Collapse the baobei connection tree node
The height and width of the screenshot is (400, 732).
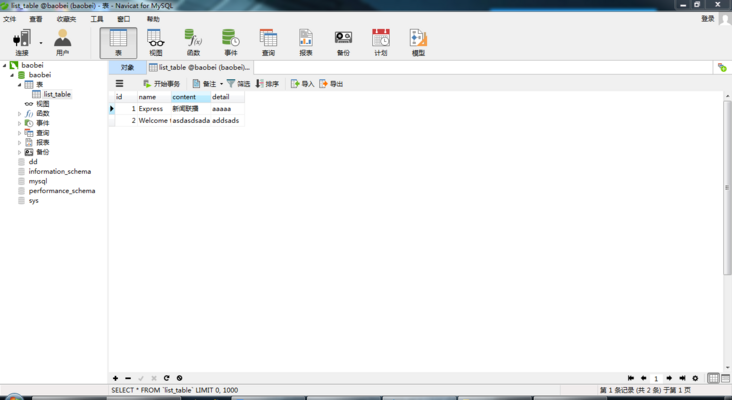click(5, 65)
